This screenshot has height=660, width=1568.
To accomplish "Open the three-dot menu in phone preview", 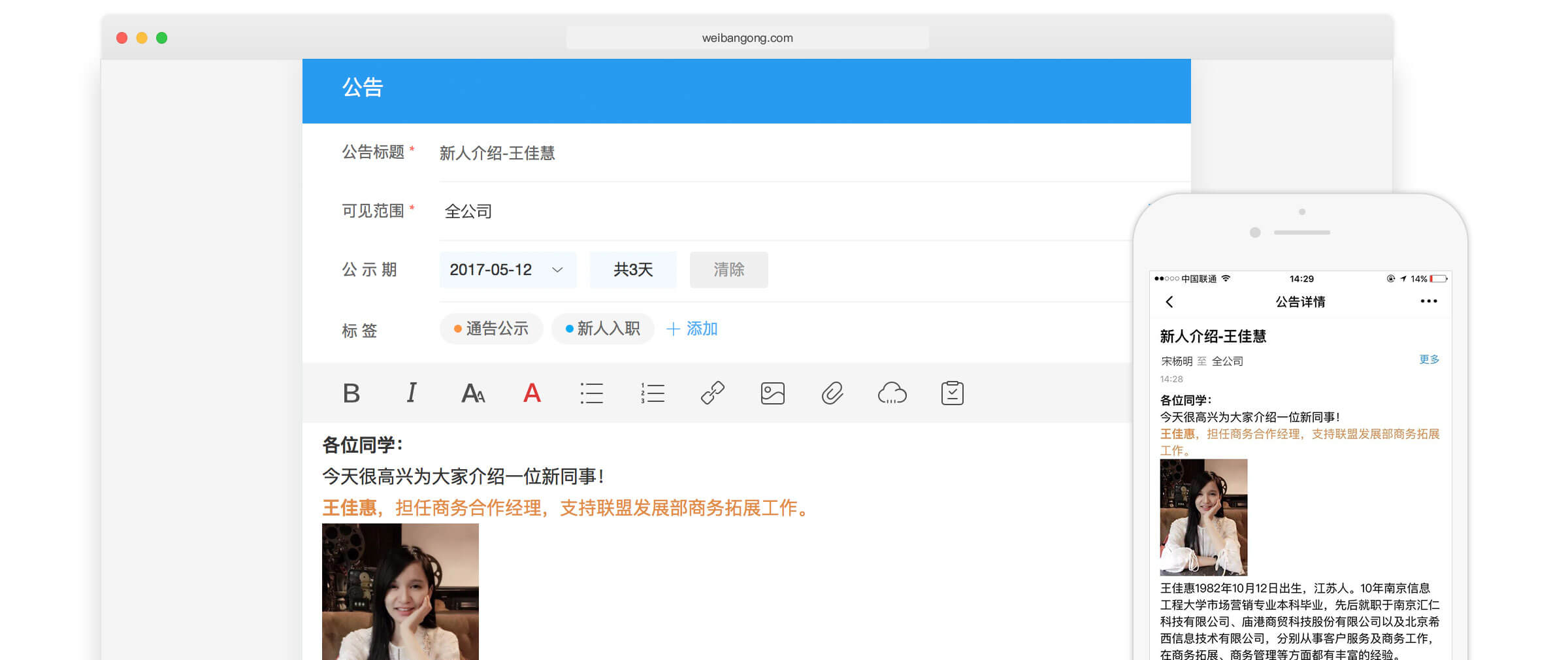I will point(1429,301).
